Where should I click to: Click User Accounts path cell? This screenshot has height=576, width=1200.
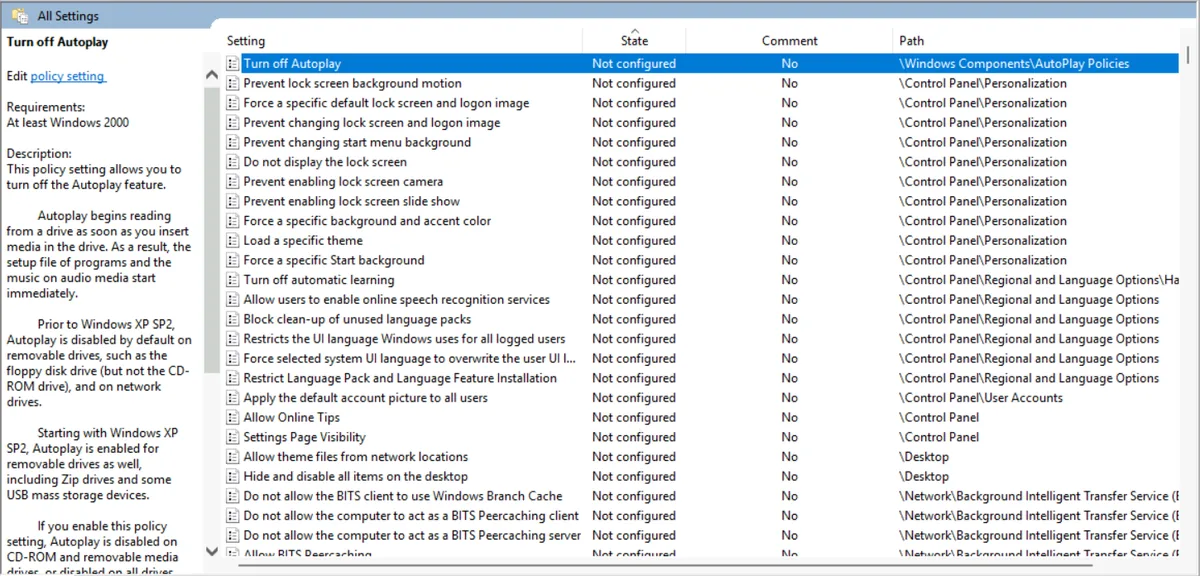981,398
